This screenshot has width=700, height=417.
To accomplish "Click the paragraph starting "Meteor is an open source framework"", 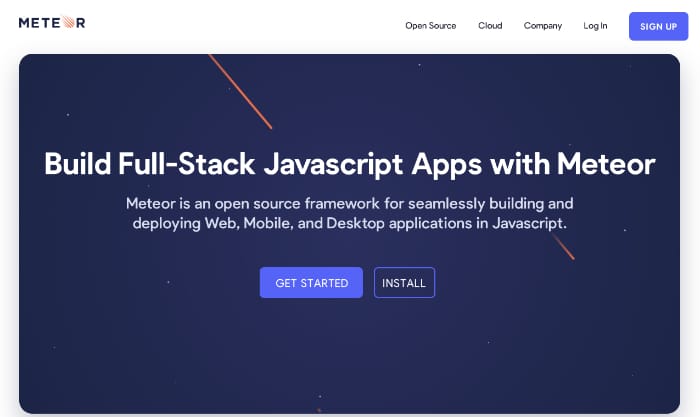I will 350,213.
